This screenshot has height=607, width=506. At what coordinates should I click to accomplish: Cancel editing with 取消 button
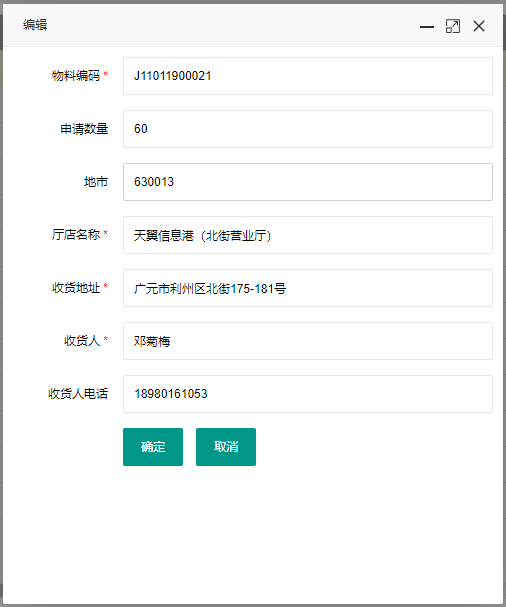point(226,447)
